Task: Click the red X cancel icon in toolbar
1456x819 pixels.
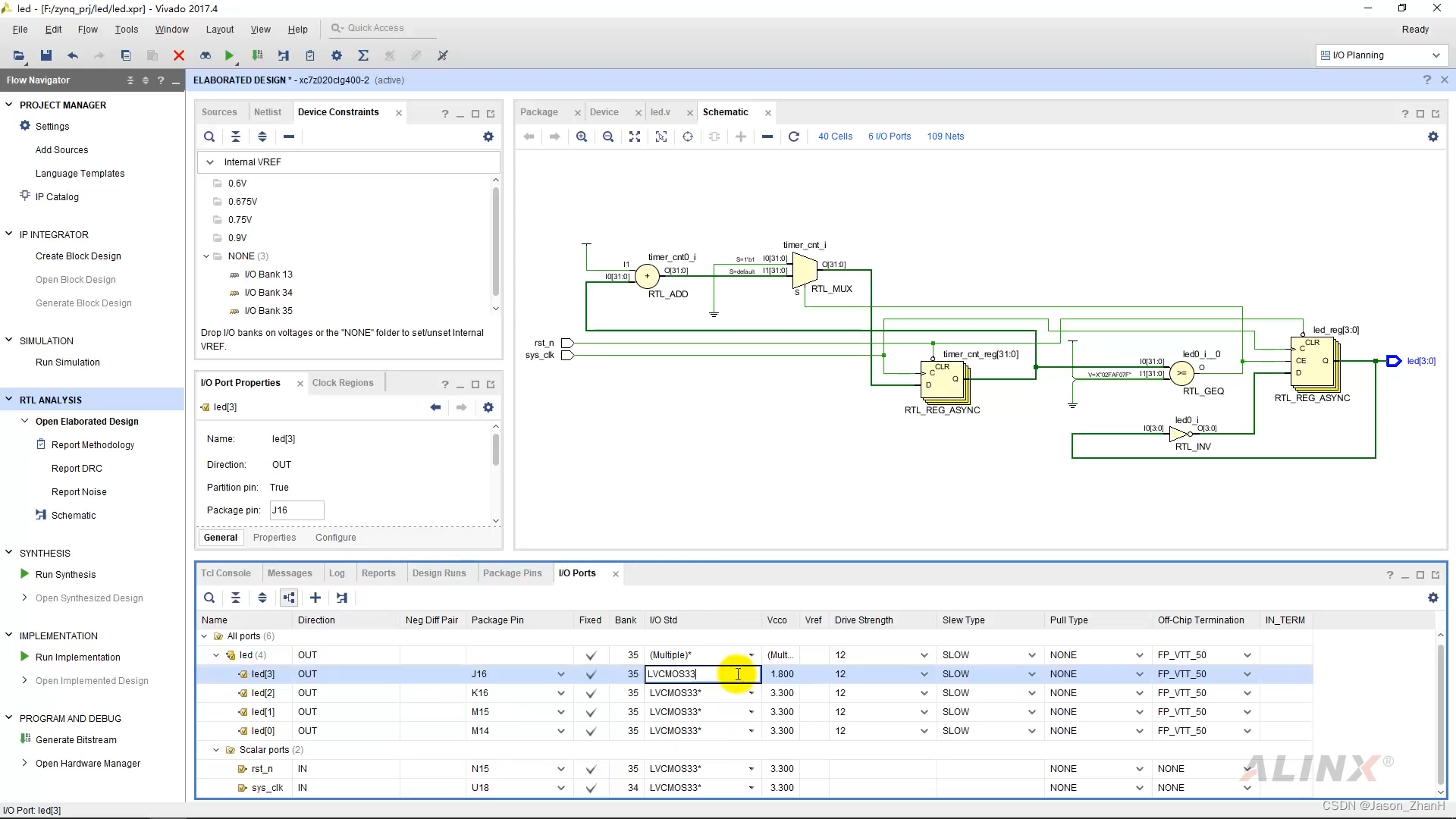Action: coord(179,55)
